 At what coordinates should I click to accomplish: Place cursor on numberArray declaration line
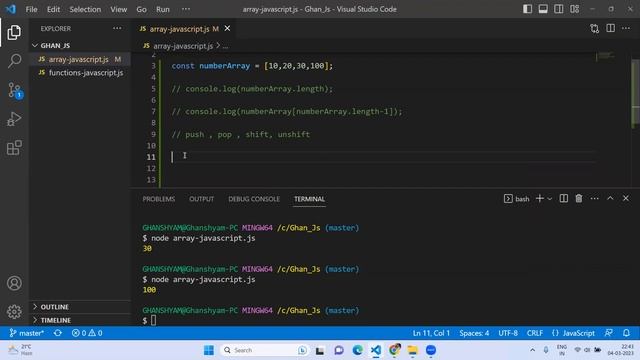(252, 66)
